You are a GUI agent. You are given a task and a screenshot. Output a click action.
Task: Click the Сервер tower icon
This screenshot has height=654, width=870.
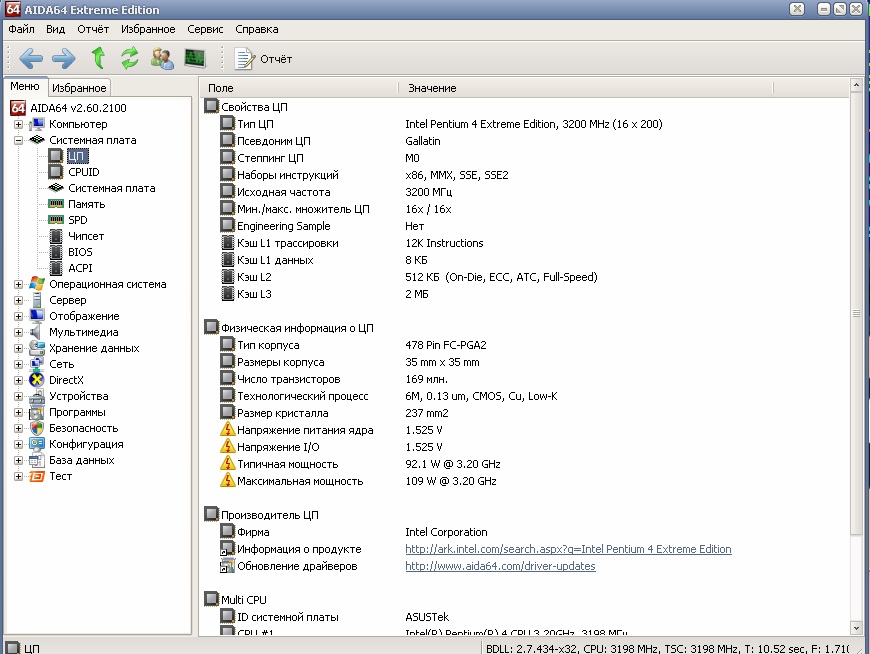pyautogui.click(x=37, y=300)
